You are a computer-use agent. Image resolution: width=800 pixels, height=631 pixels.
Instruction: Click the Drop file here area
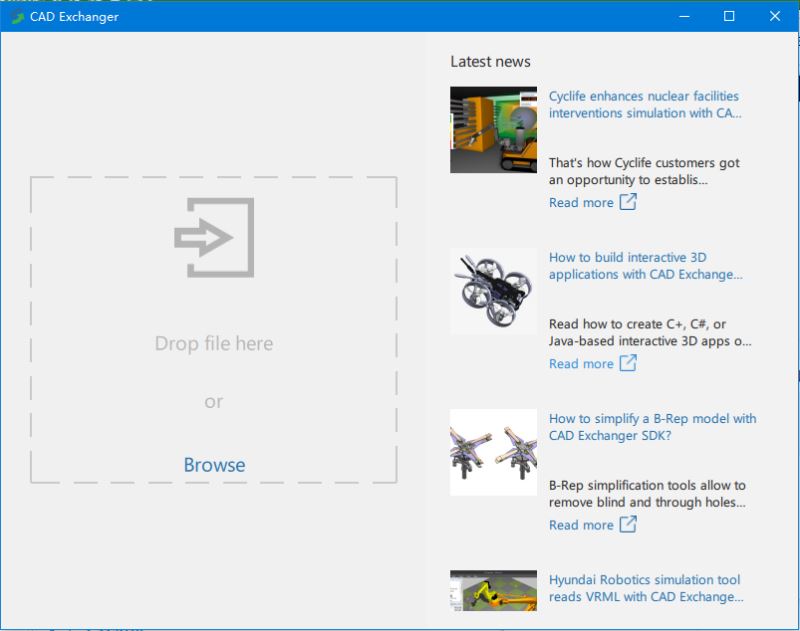click(x=214, y=344)
